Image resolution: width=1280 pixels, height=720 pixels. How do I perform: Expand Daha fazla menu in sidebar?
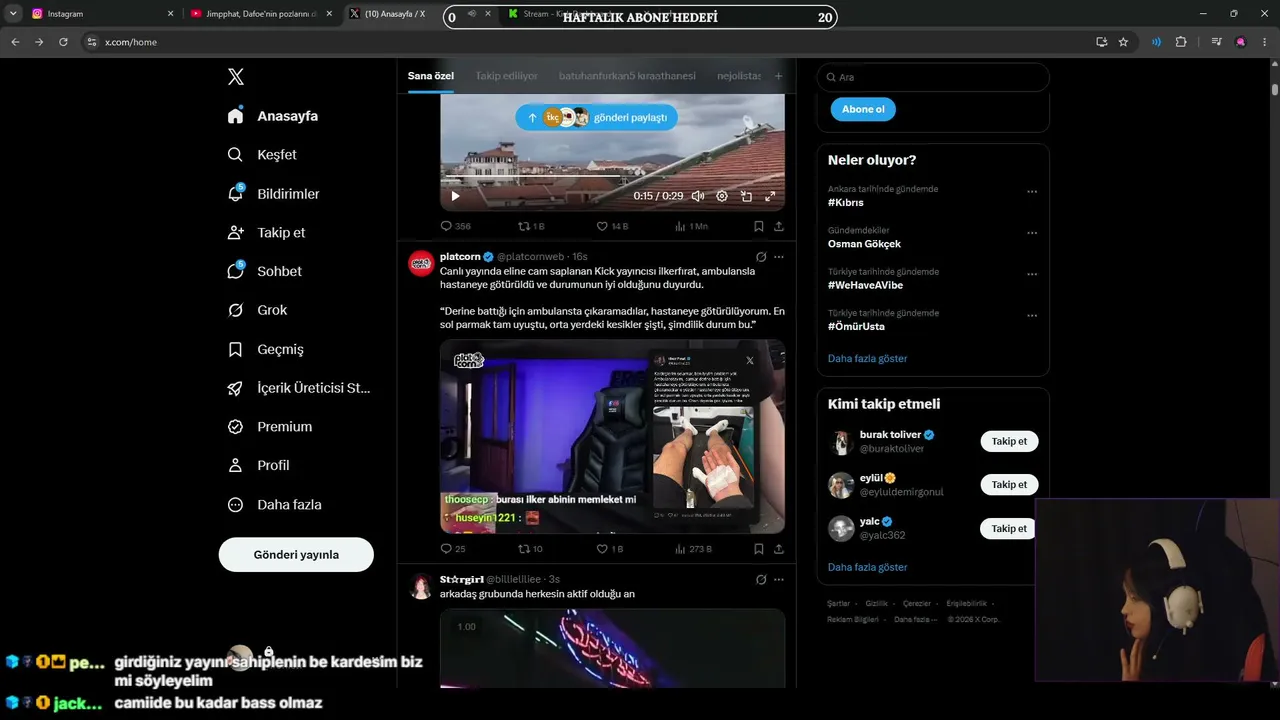[x=276, y=505]
